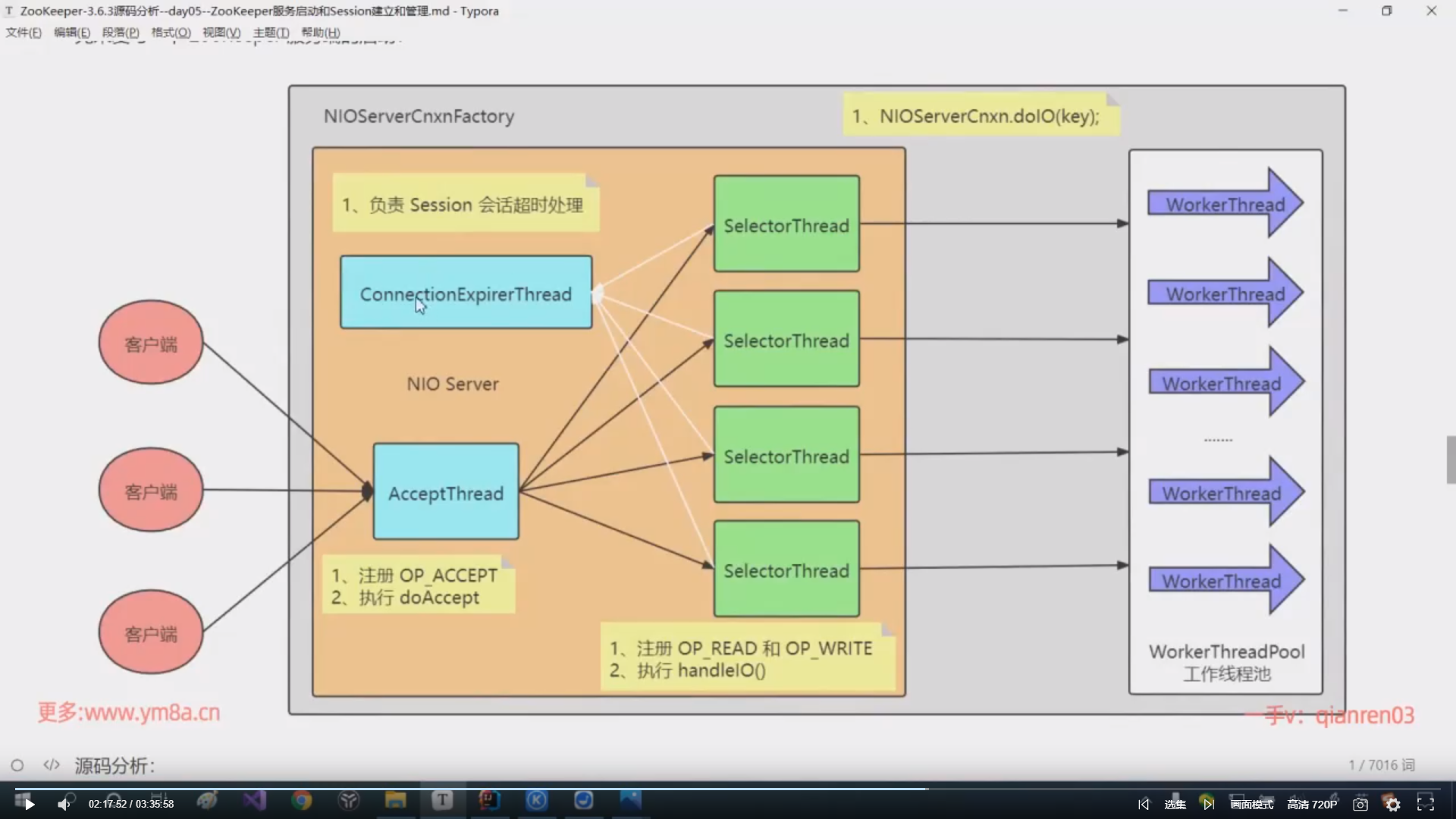
Task: Mute the video volume speaker
Action: tap(64, 804)
